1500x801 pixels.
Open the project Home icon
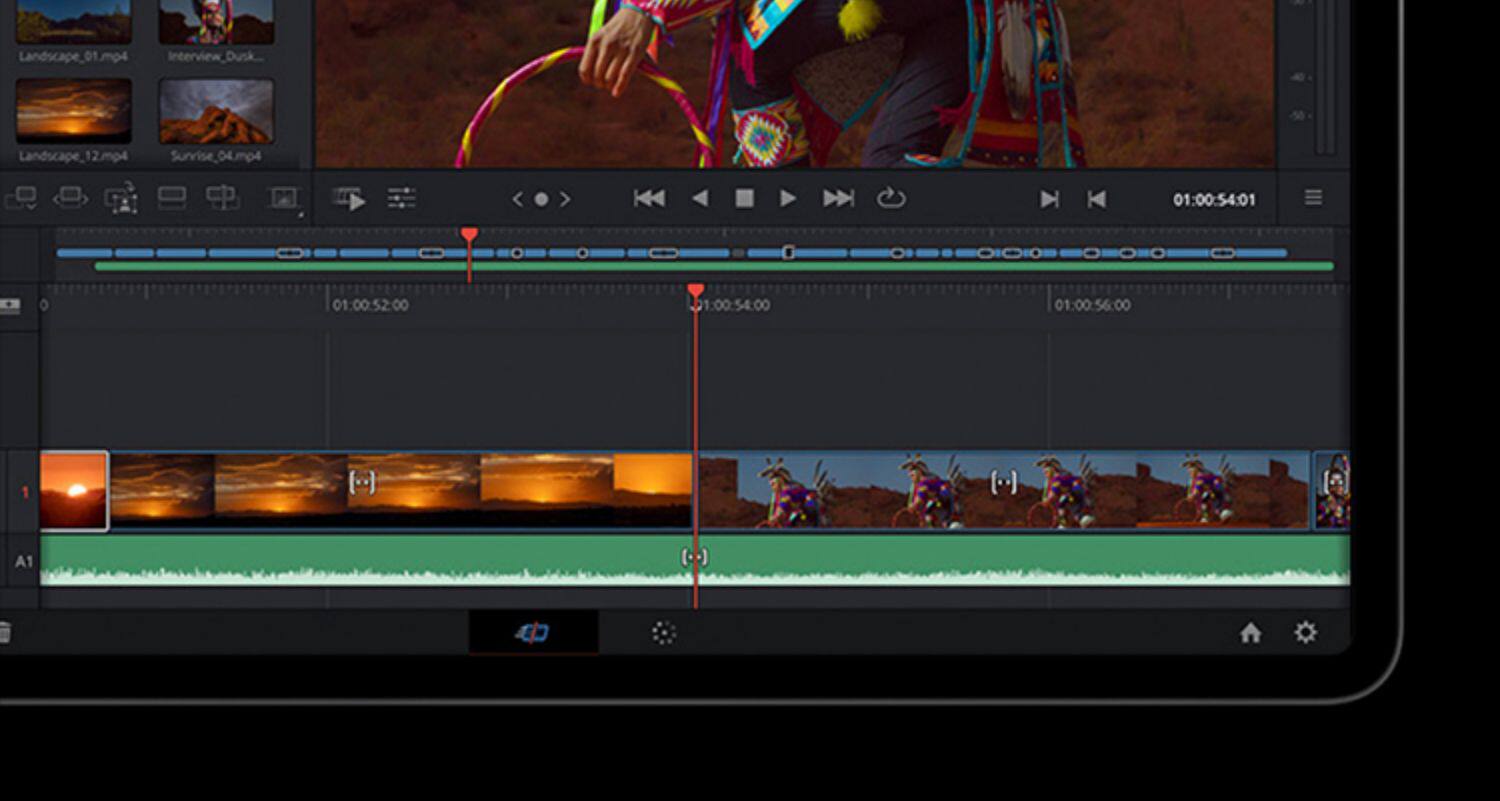[x=1250, y=632]
